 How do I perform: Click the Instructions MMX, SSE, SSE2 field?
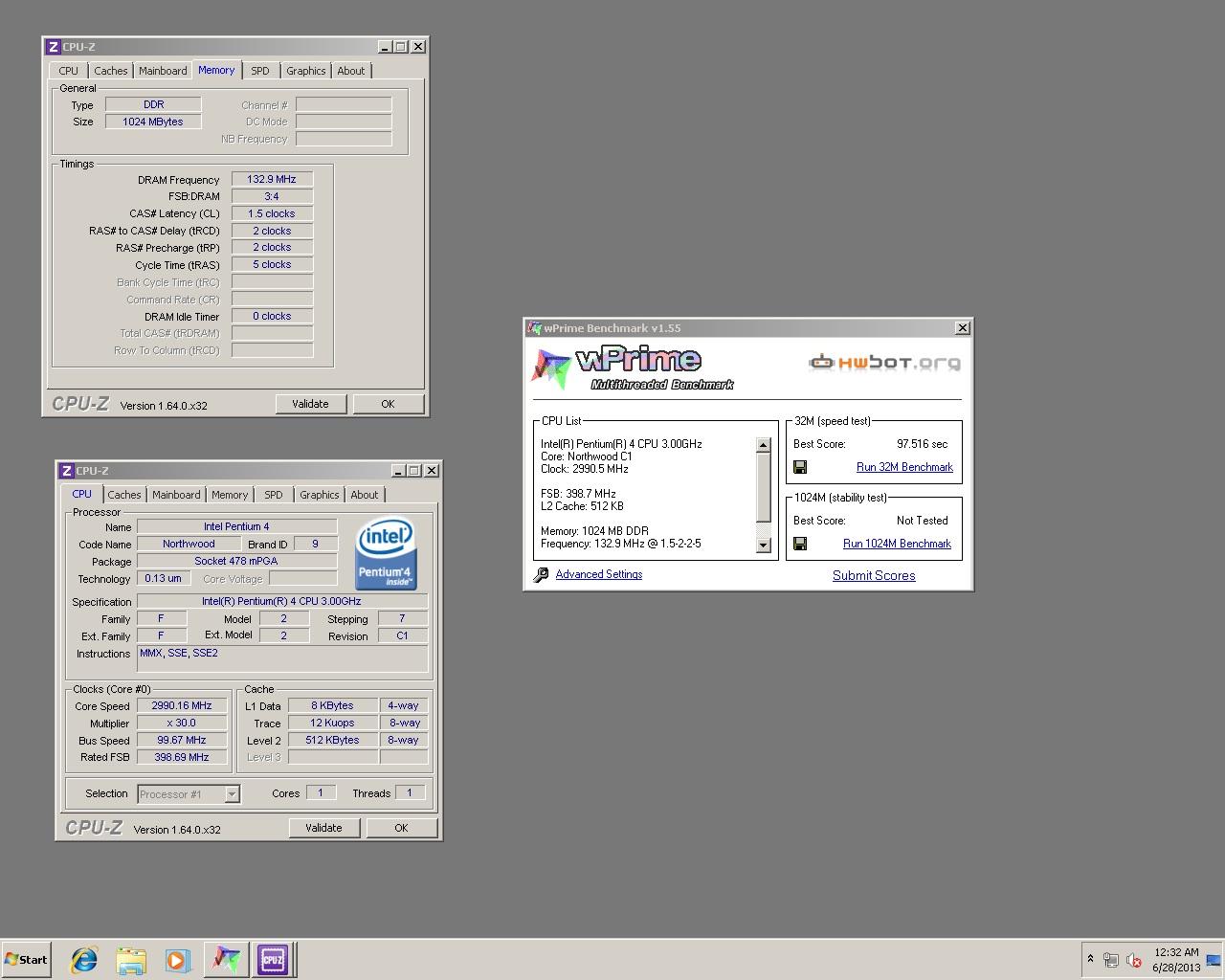(x=282, y=658)
